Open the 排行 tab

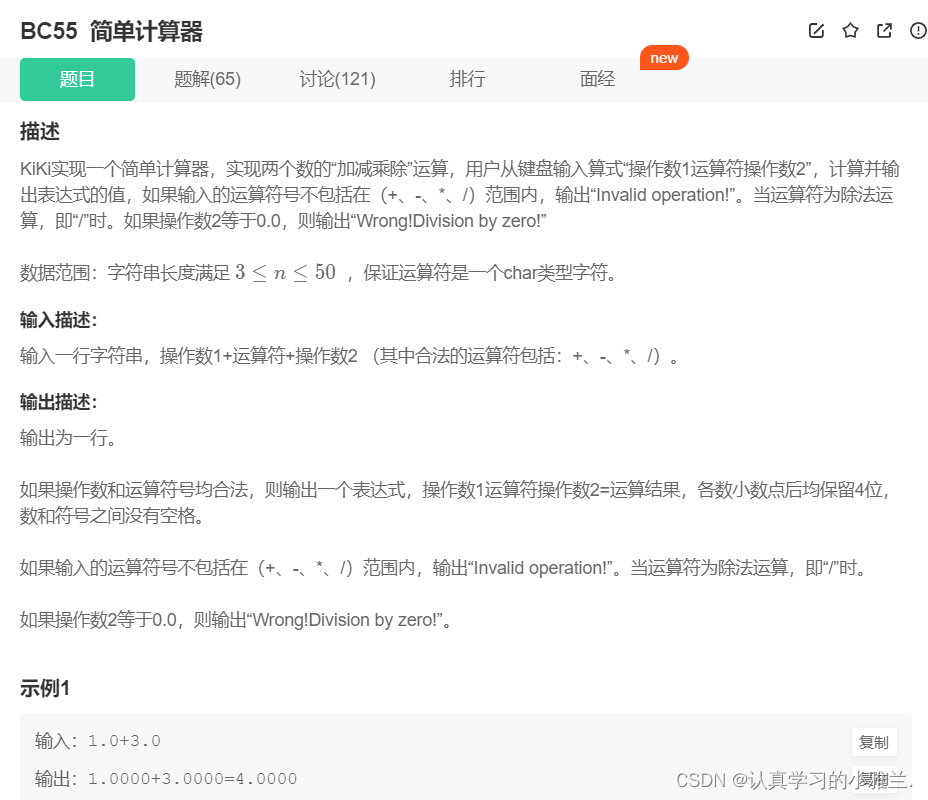pos(468,79)
